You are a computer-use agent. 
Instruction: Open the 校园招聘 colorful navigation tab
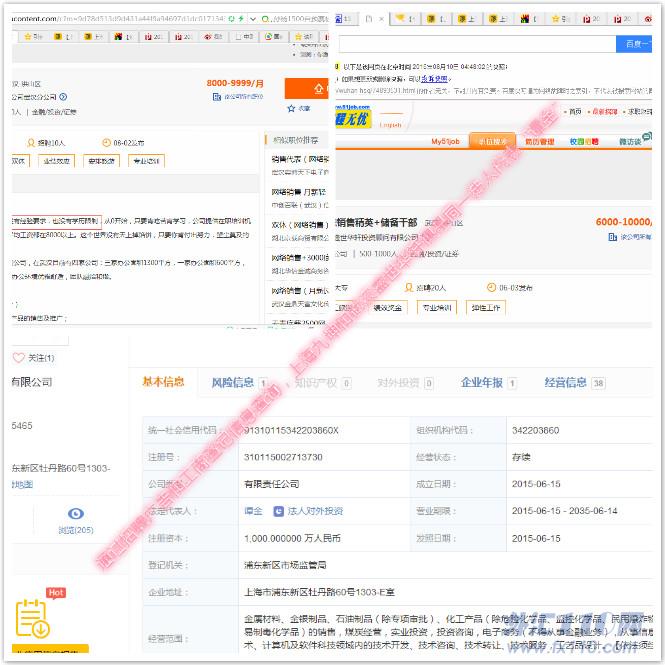[584, 142]
